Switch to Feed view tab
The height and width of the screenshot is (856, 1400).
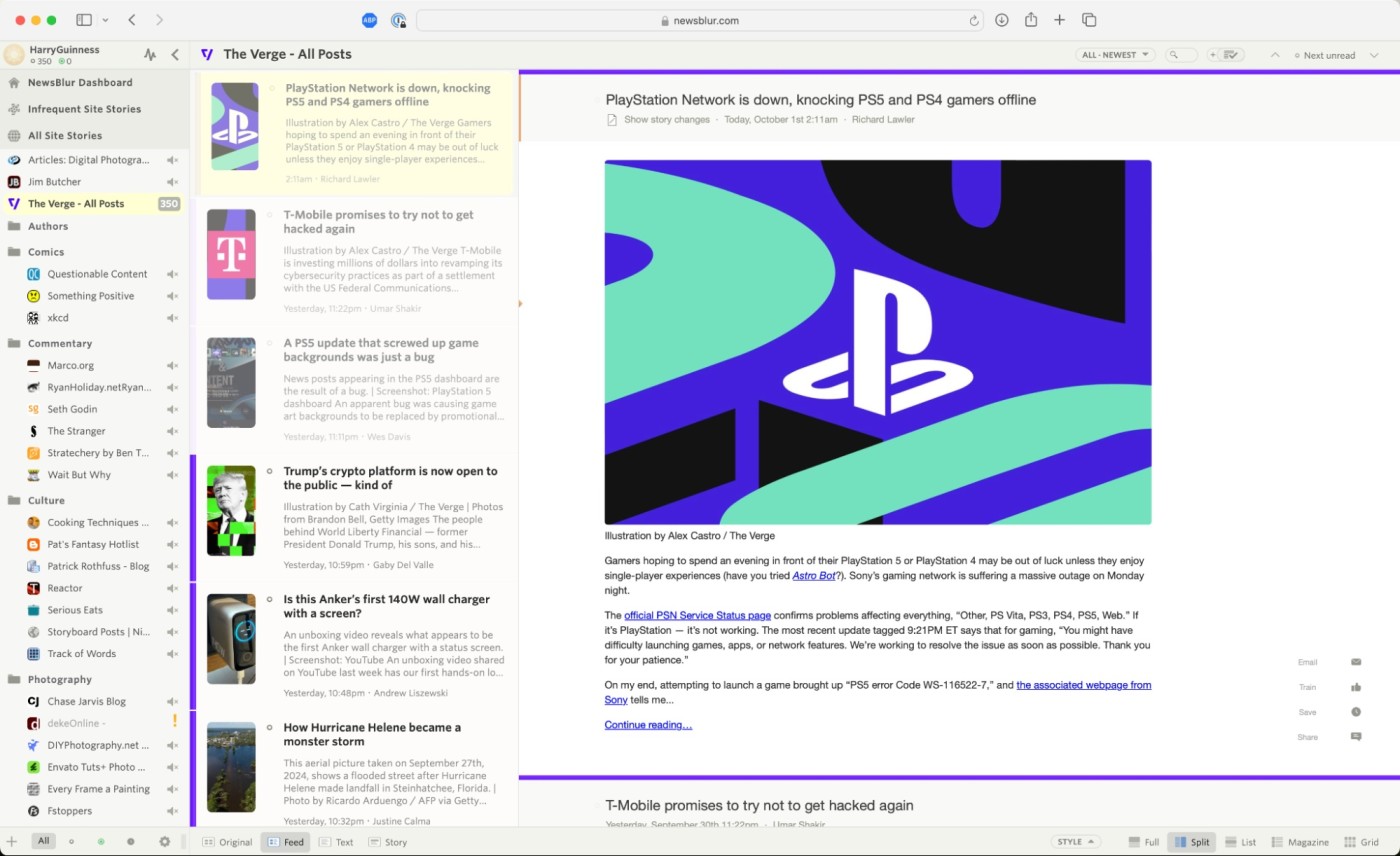[x=285, y=842]
